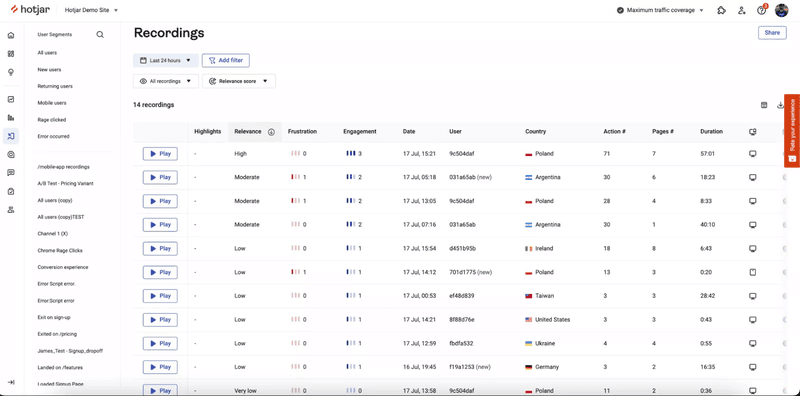Image resolution: width=800 pixels, height=396 pixels.
Task: Select the Mobile users segment
Action: click(x=52, y=103)
